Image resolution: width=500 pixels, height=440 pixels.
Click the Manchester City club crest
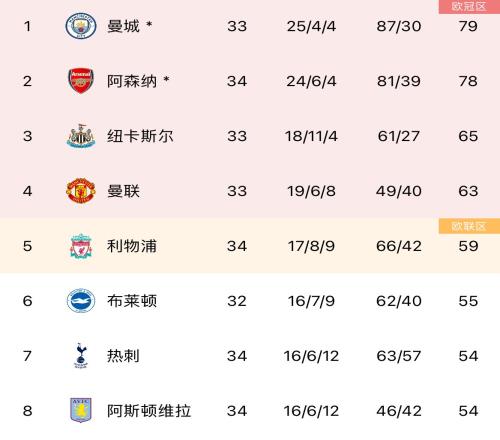coord(81,26)
